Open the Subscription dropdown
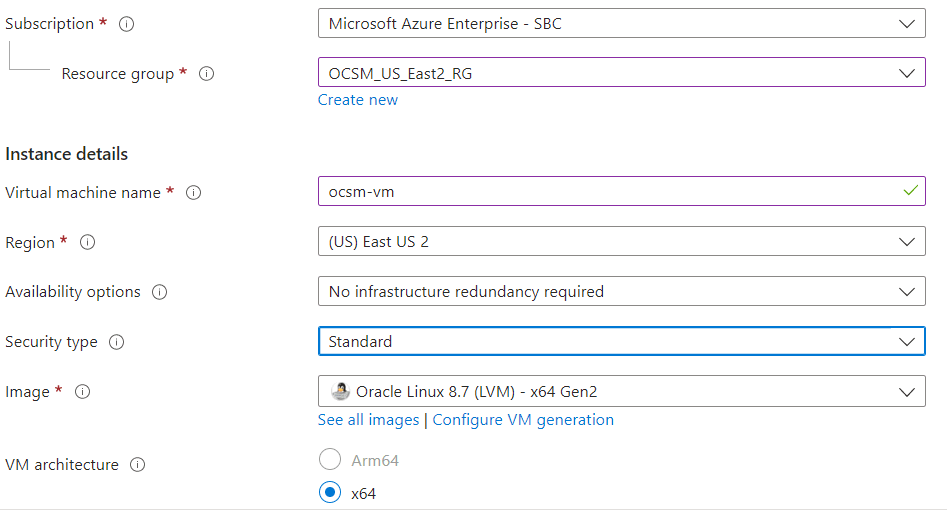This screenshot has height=510, width=947. click(621, 24)
